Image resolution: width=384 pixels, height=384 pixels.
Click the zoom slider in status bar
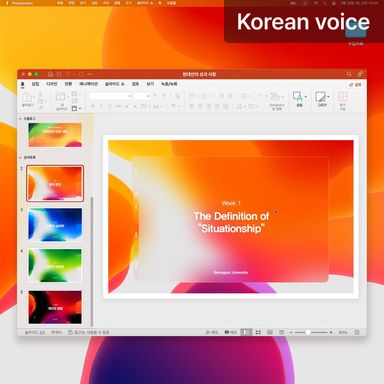311,332
